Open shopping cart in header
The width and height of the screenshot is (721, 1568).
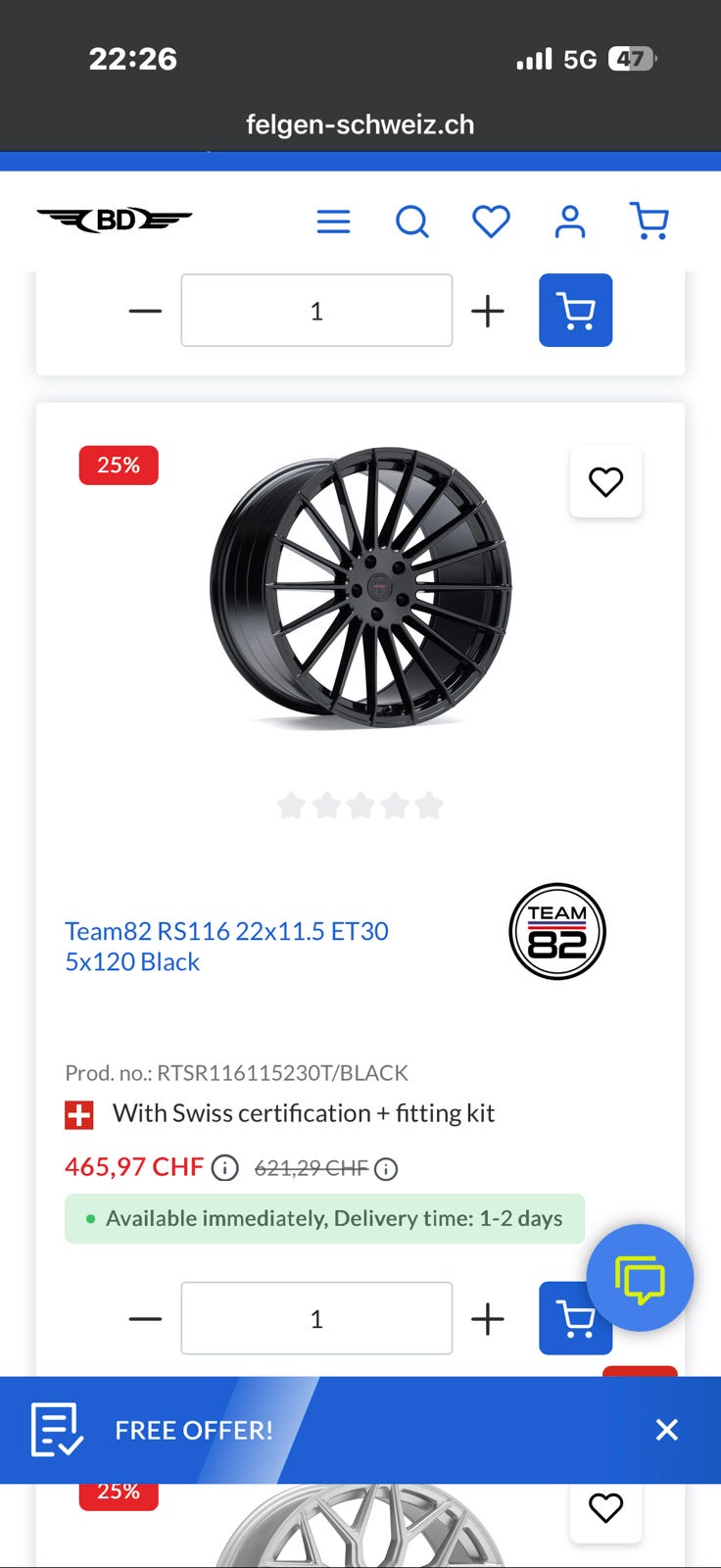[649, 221]
